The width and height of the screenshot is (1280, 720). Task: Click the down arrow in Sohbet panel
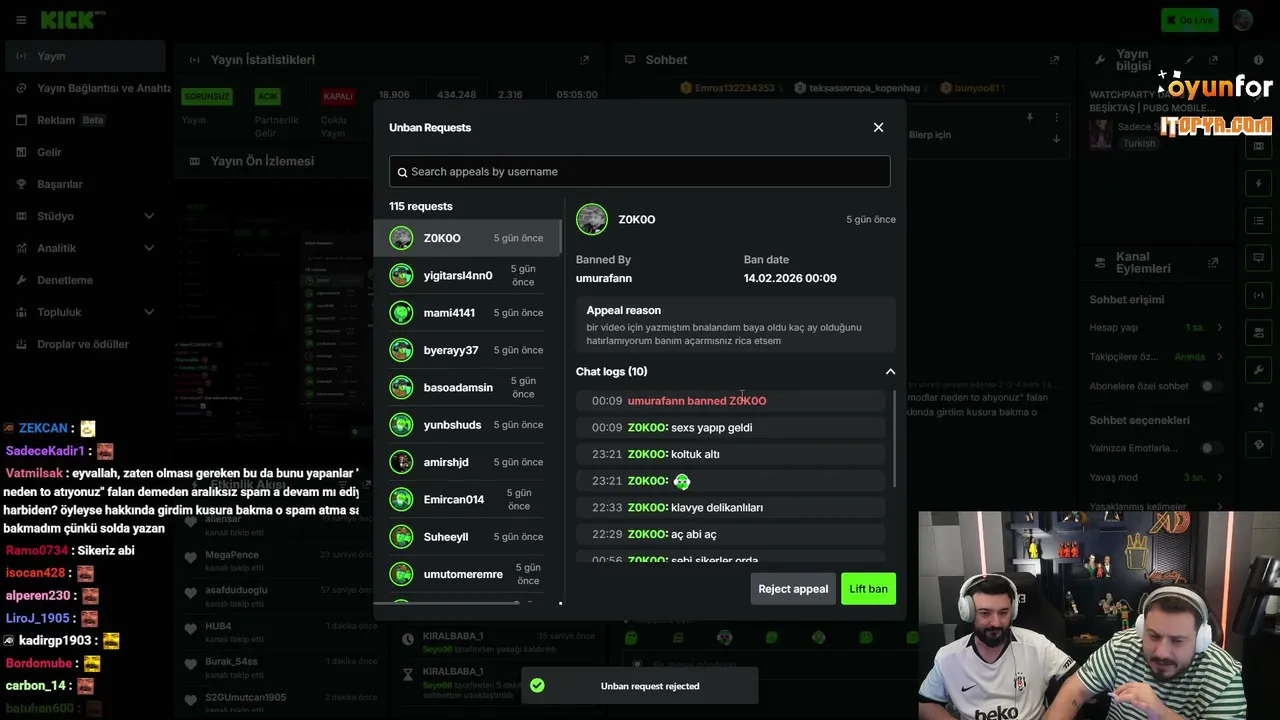(1056, 139)
